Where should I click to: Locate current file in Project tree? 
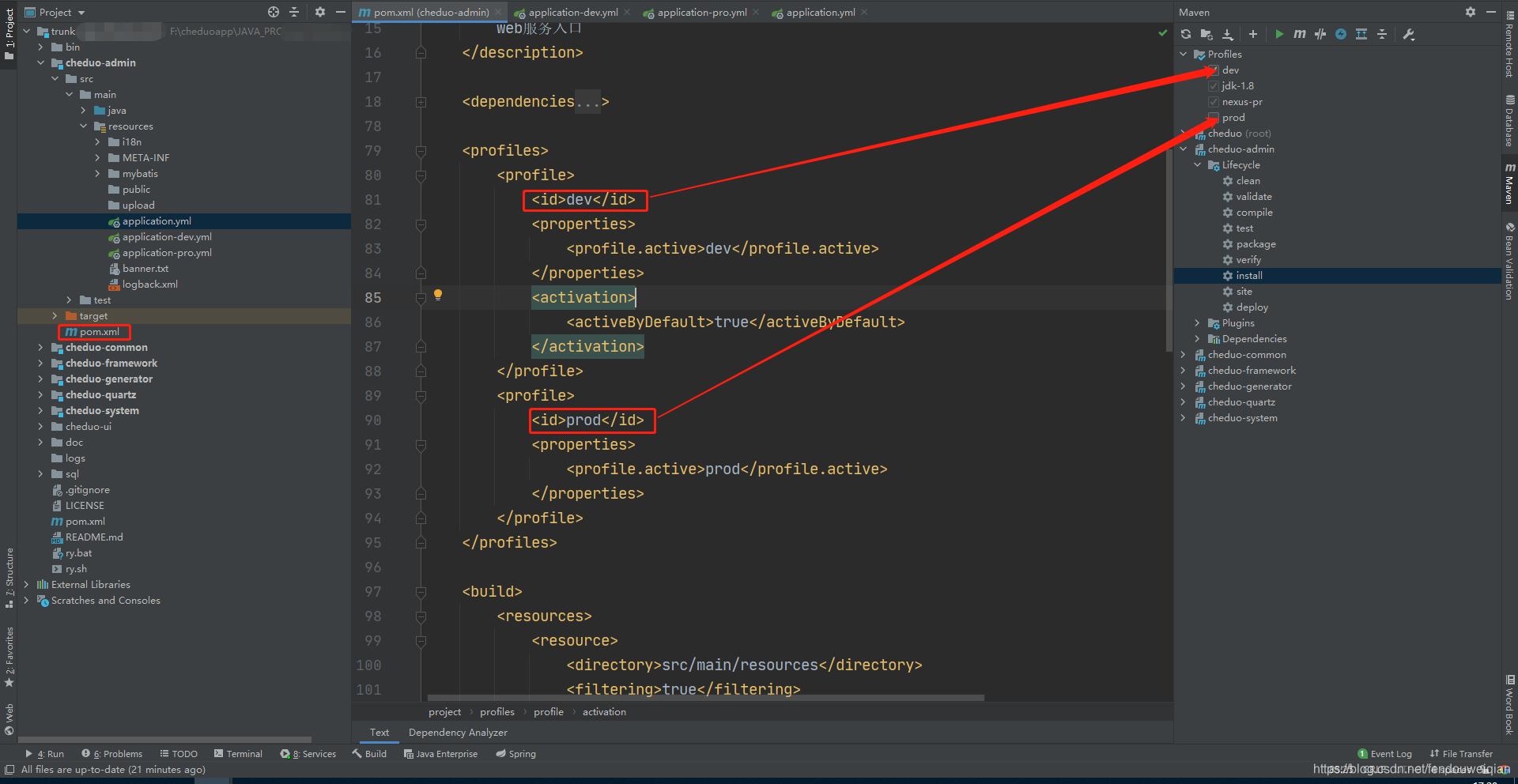pos(274,12)
